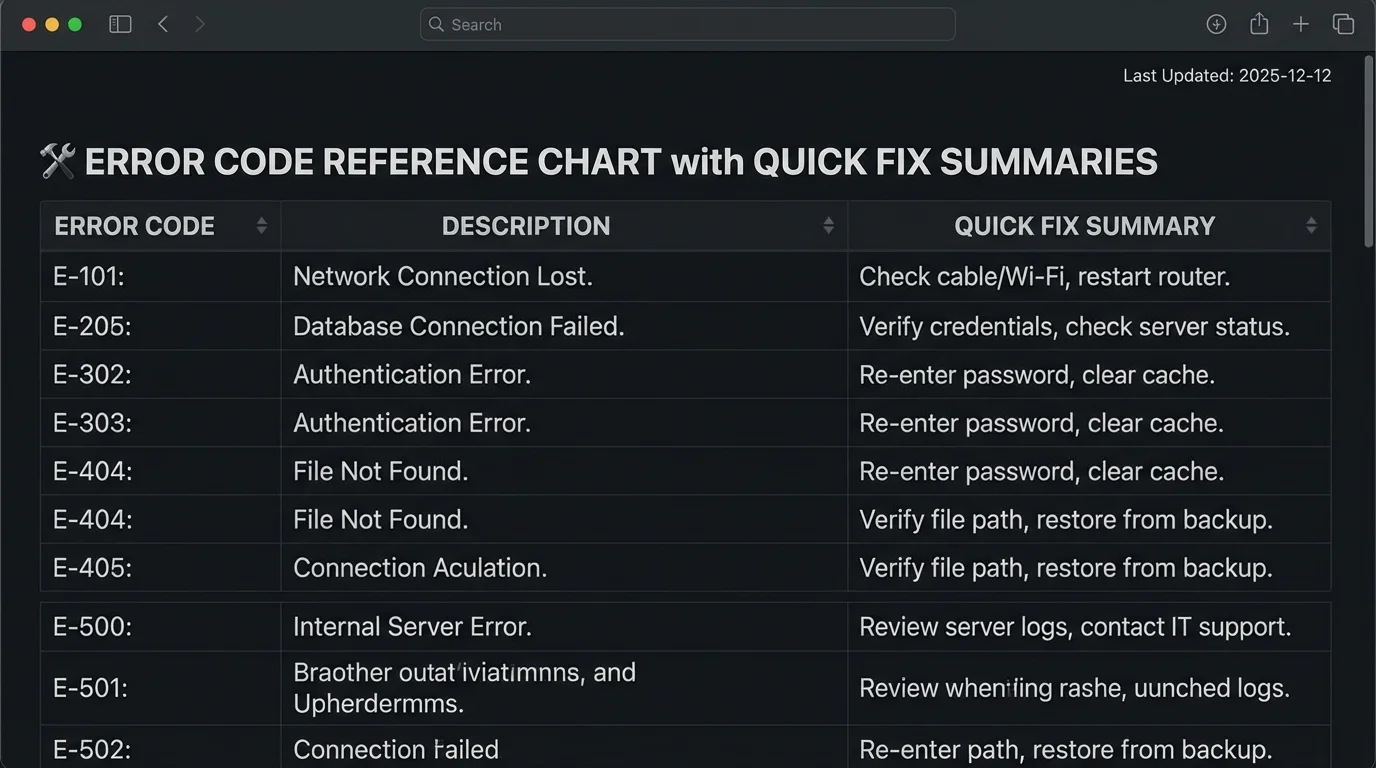
Task: Click the tools emoji beside the title
Action: pos(57,161)
